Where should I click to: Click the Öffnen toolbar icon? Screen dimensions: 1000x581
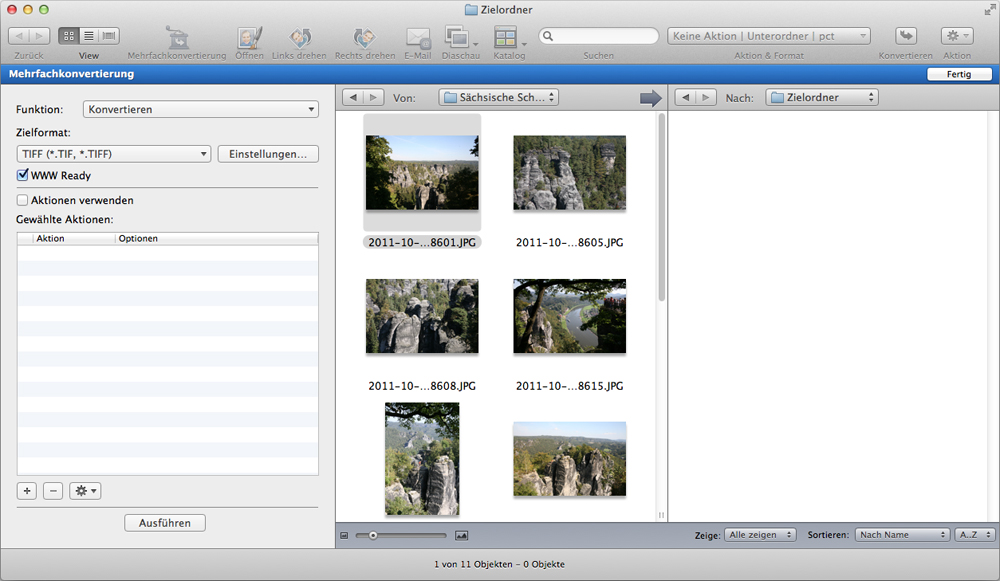(249, 37)
